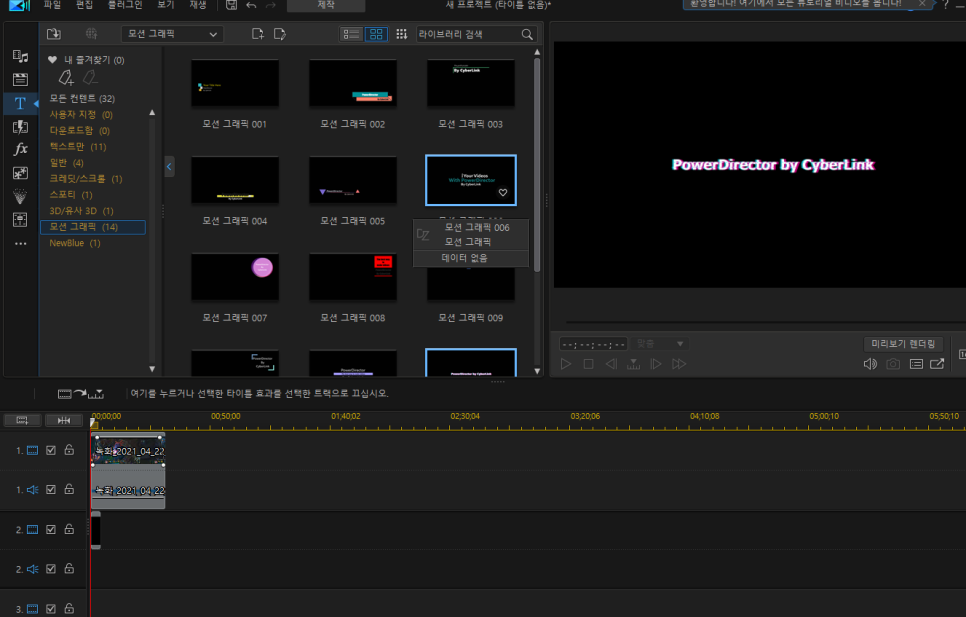This screenshot has width=966, height=617.
Task: Open the Video Overlay Room sparkle icon
Action: 20,173
